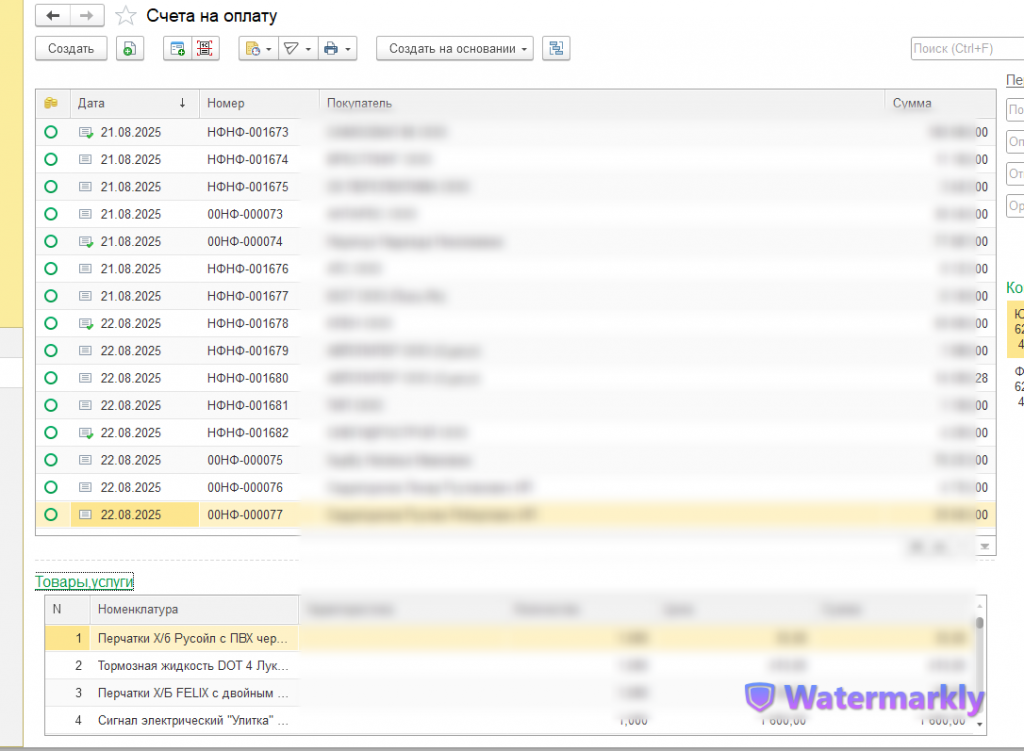Click status circle of invoice НФНФ-001681
This screenshot has width=1024, height=751.
tap(51, 406)
